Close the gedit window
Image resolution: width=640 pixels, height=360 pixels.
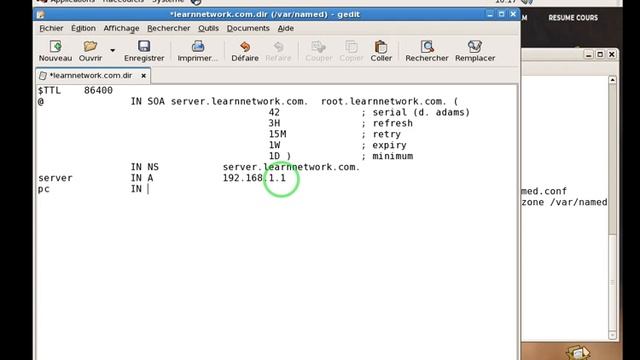[x=513, y=14]
